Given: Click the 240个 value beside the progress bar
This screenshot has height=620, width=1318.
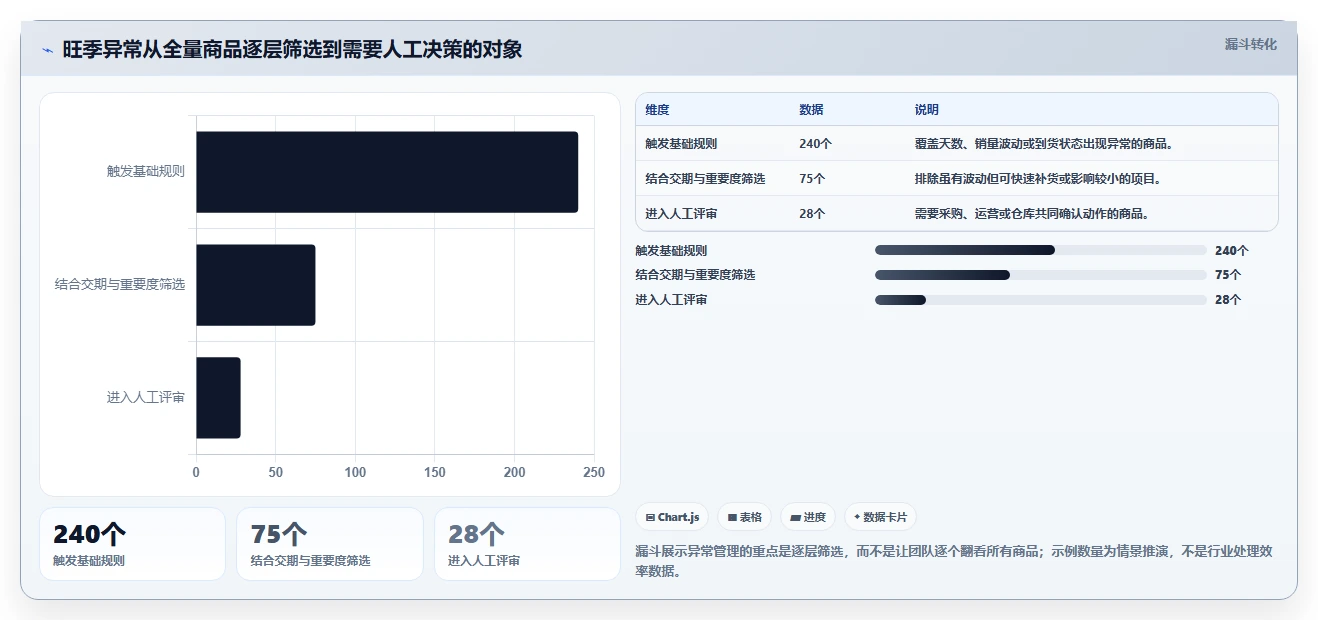Looking at the screenshot, I should 1231,251.
